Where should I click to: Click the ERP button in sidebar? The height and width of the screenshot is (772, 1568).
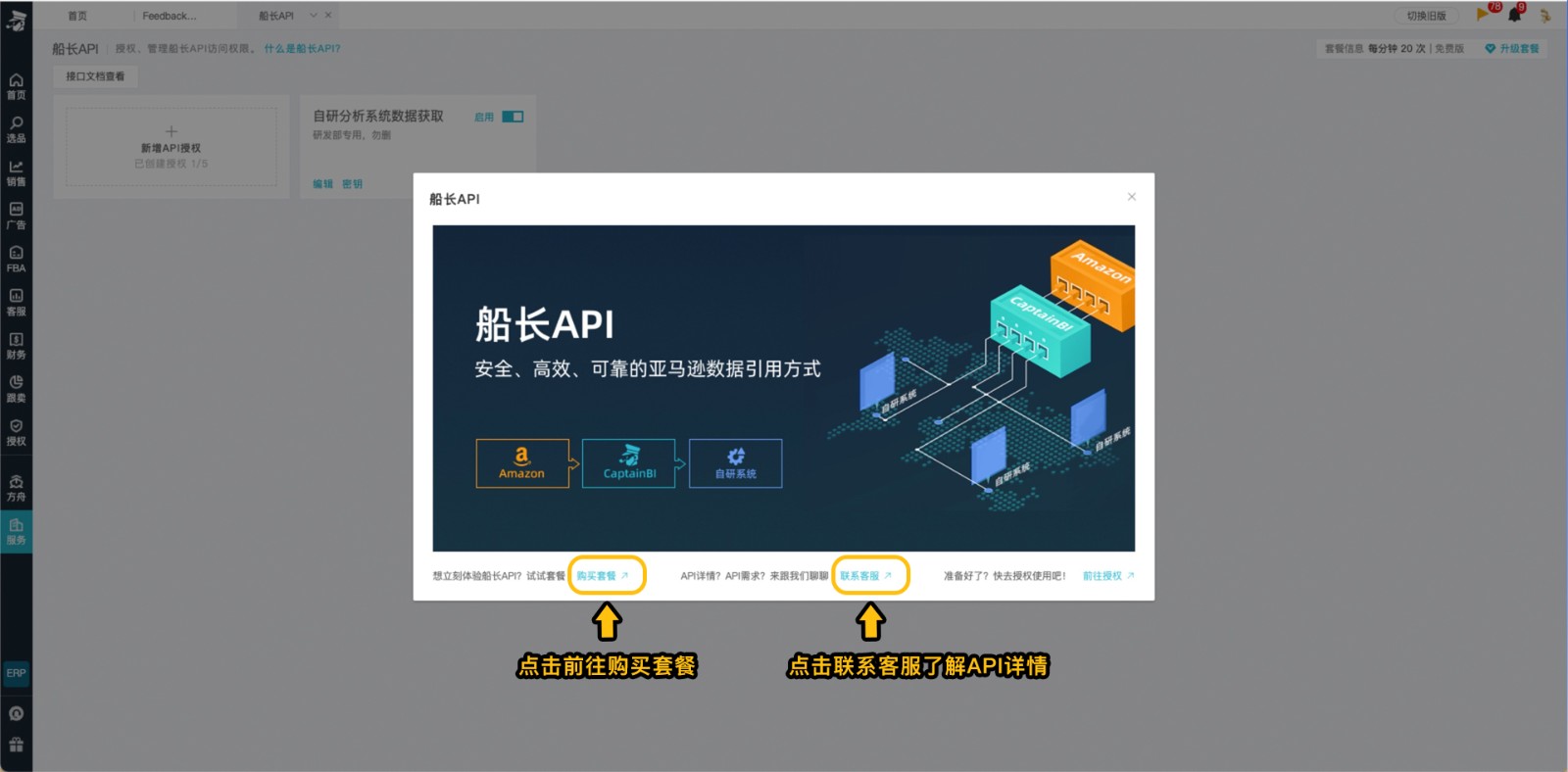tap(16, 673)
